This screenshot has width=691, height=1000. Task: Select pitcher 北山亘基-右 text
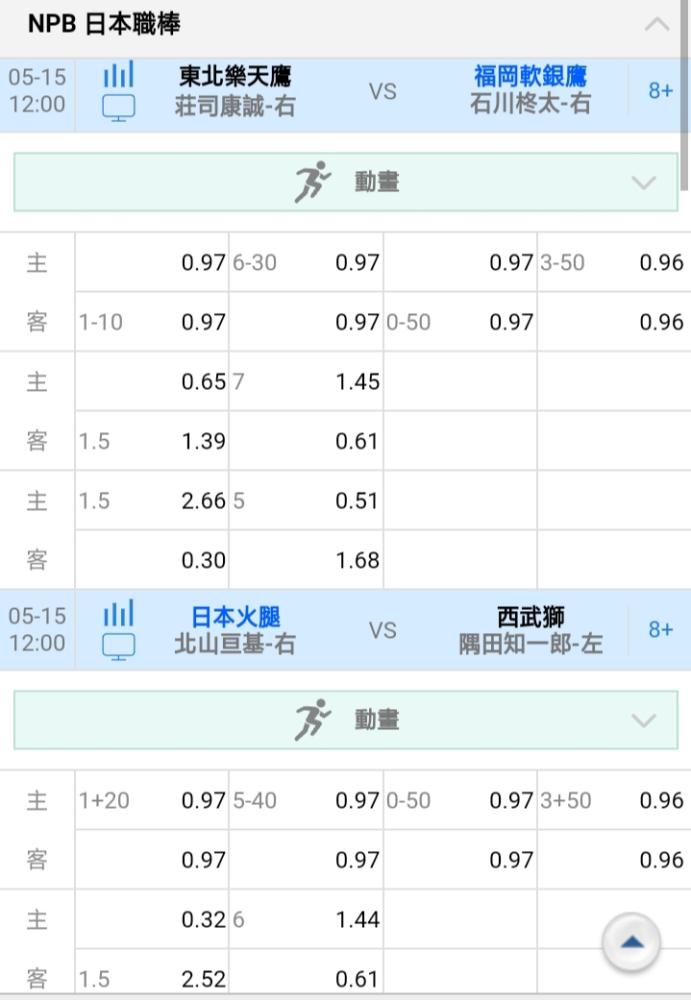pyautogui.click(x=235, y=644)
